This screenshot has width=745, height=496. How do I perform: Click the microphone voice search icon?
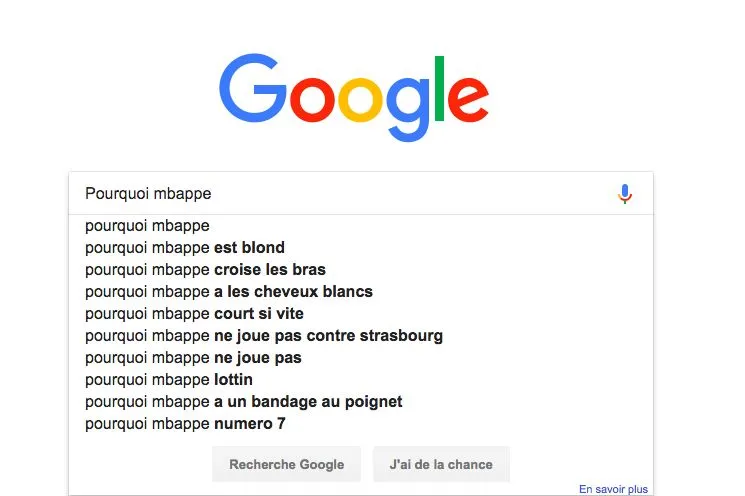(625, 193)
